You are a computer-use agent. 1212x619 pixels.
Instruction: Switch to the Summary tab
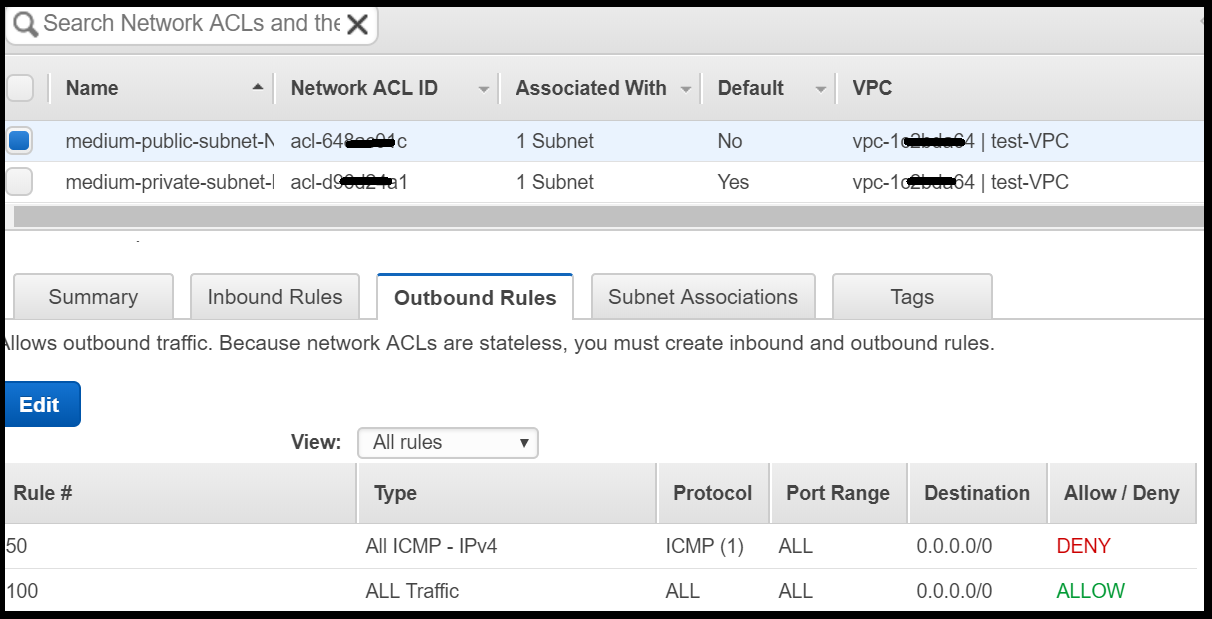pyautogui.click(x=93, y=297)
